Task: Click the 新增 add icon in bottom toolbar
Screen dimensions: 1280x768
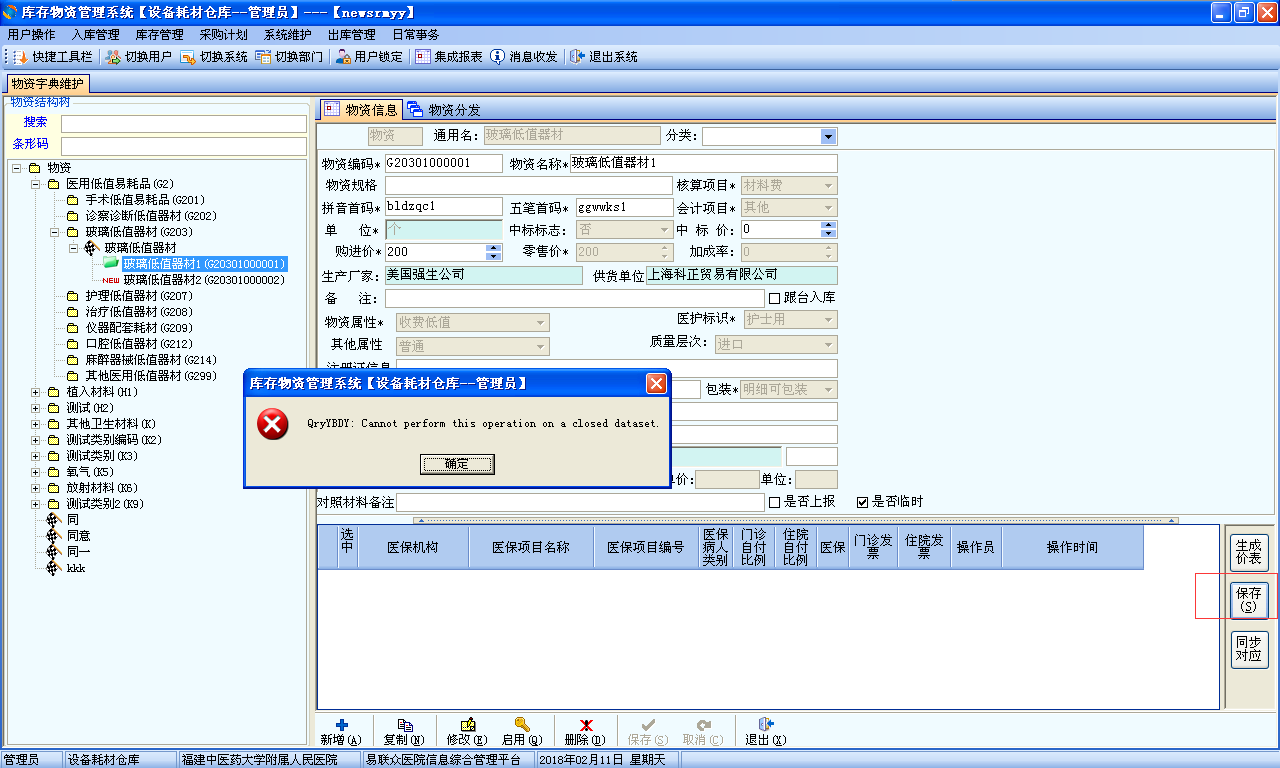Action: pos(341,725)
